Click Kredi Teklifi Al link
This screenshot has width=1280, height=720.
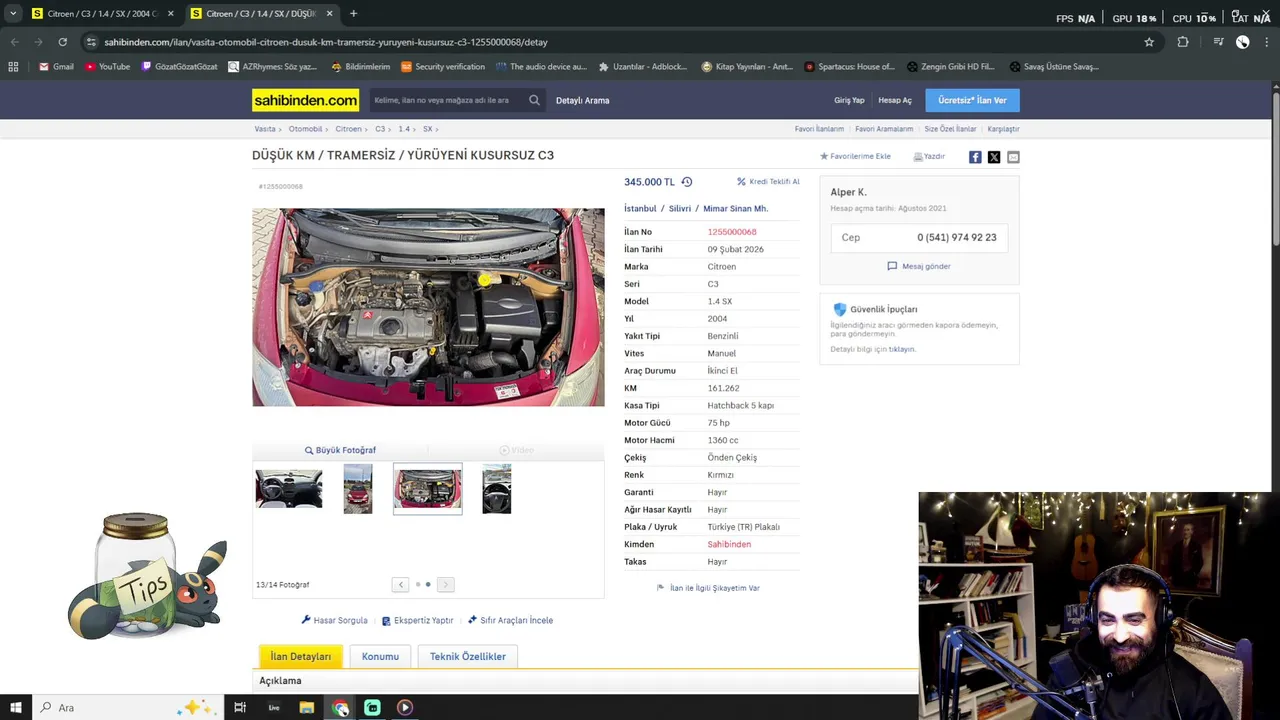[x=768, y=182]
